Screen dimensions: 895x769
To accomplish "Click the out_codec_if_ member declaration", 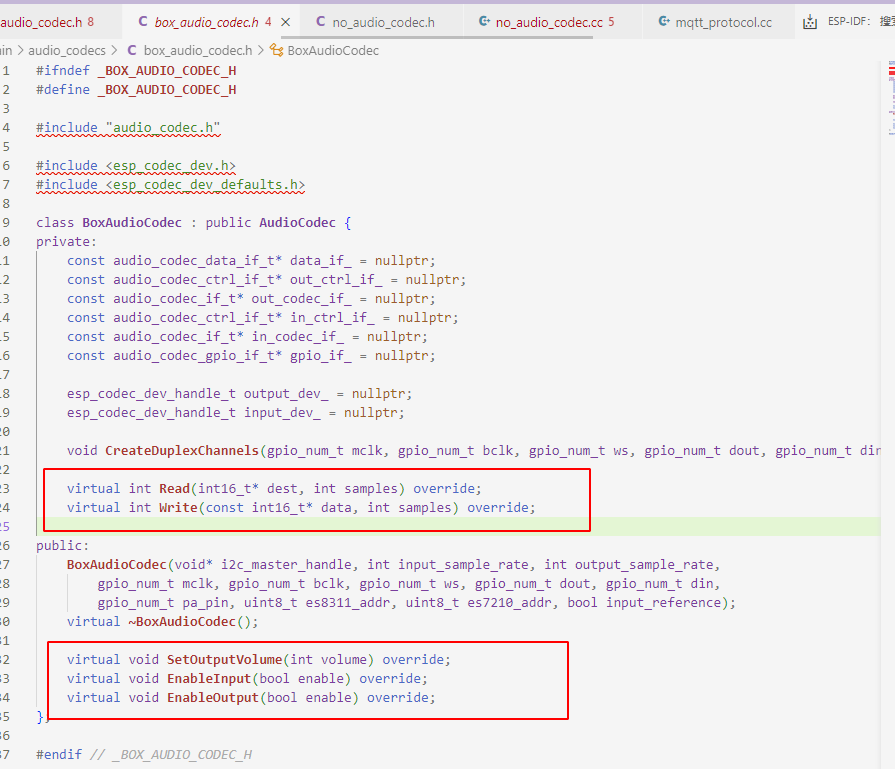I will (x=251, y=299).
